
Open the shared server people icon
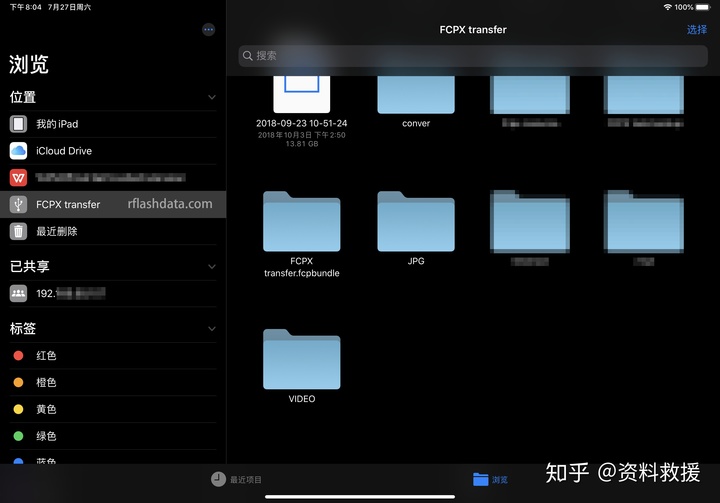[x=18, y=293]
